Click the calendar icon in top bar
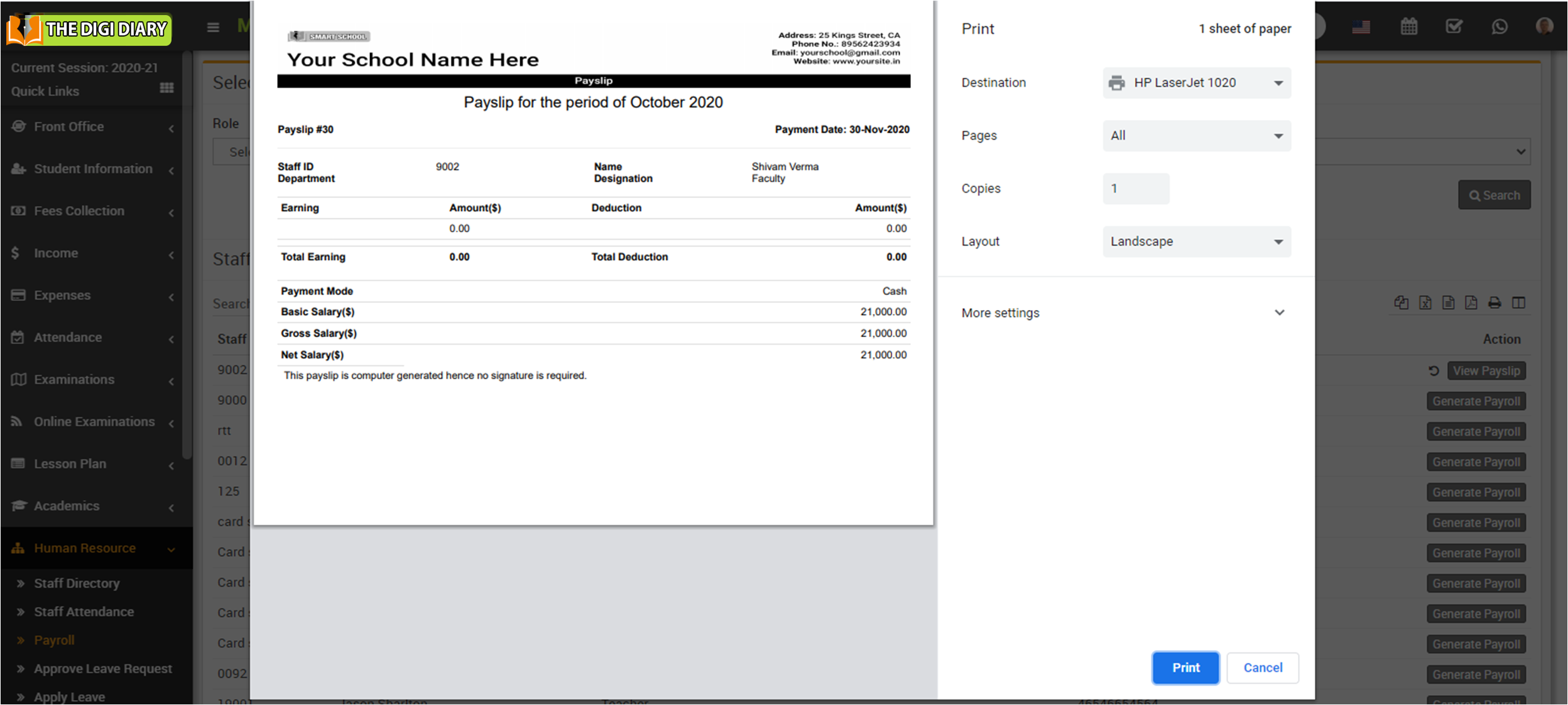This screenshot has height=705, width=1568. point(1408,26)
